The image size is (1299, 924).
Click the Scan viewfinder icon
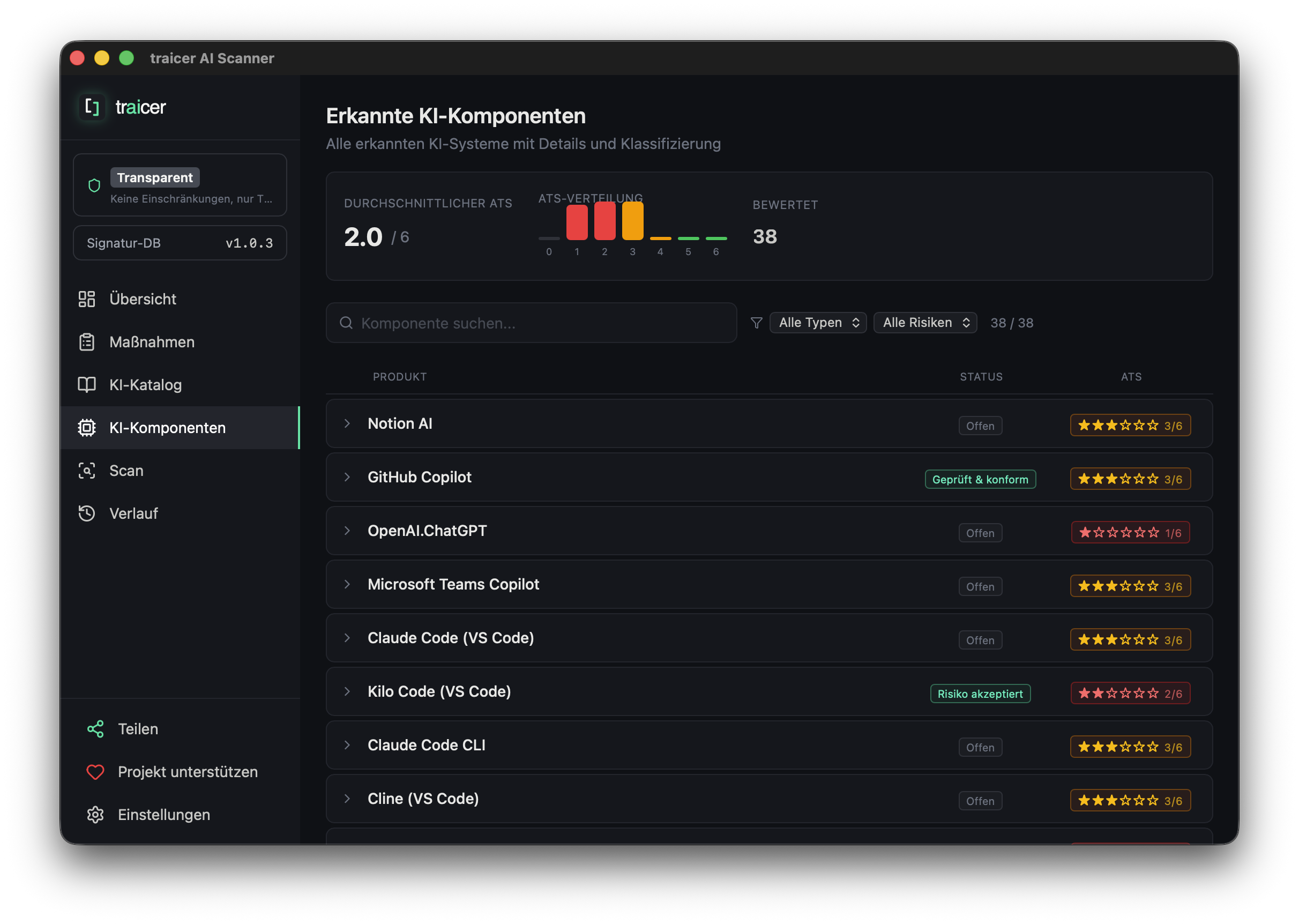(86, 470)
